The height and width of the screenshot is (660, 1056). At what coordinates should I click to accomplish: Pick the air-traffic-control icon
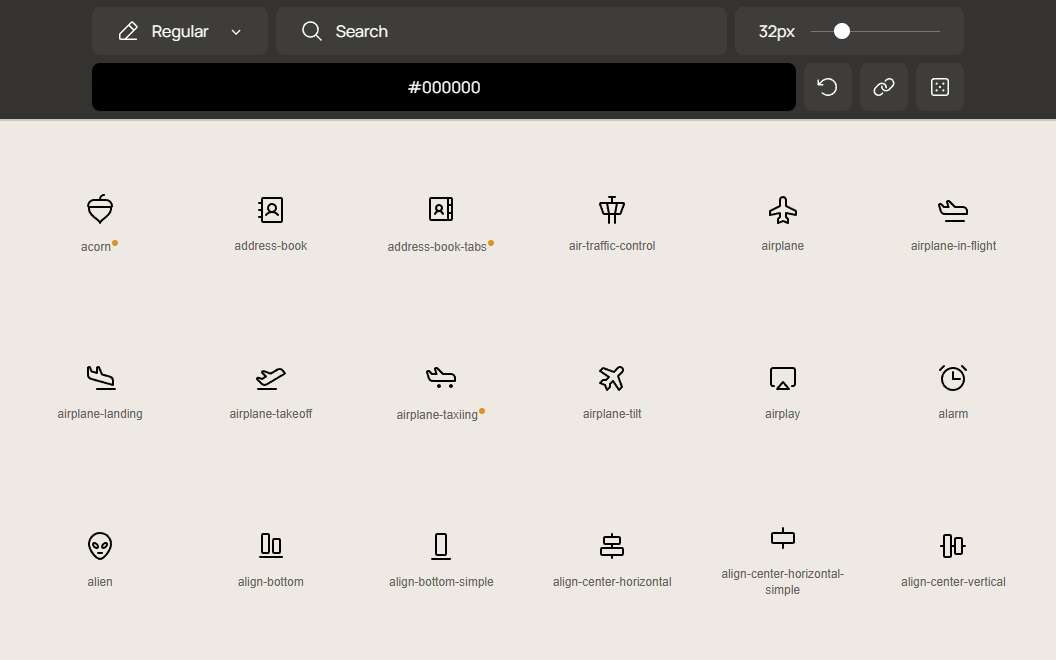612,210
